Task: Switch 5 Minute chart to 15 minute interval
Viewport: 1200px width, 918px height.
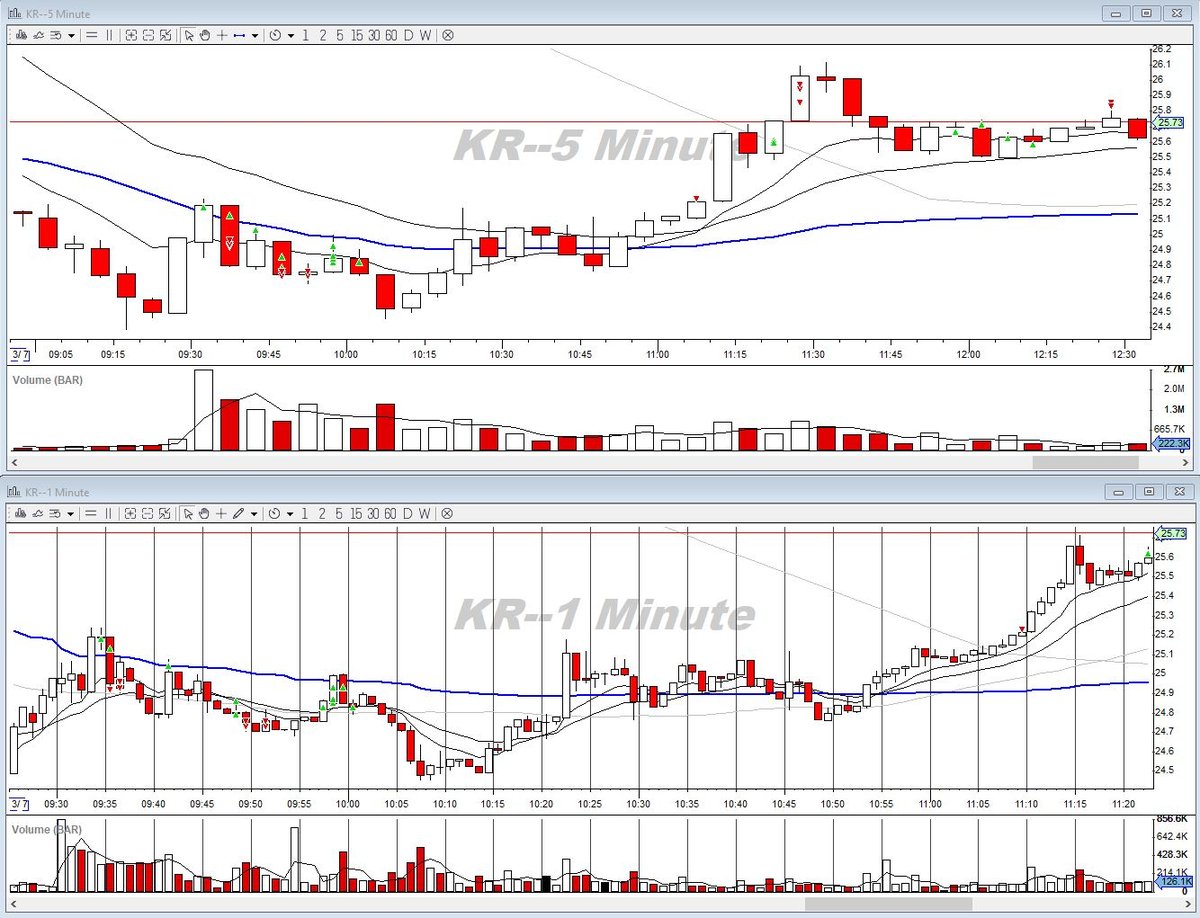Action: tap(357, 35)
